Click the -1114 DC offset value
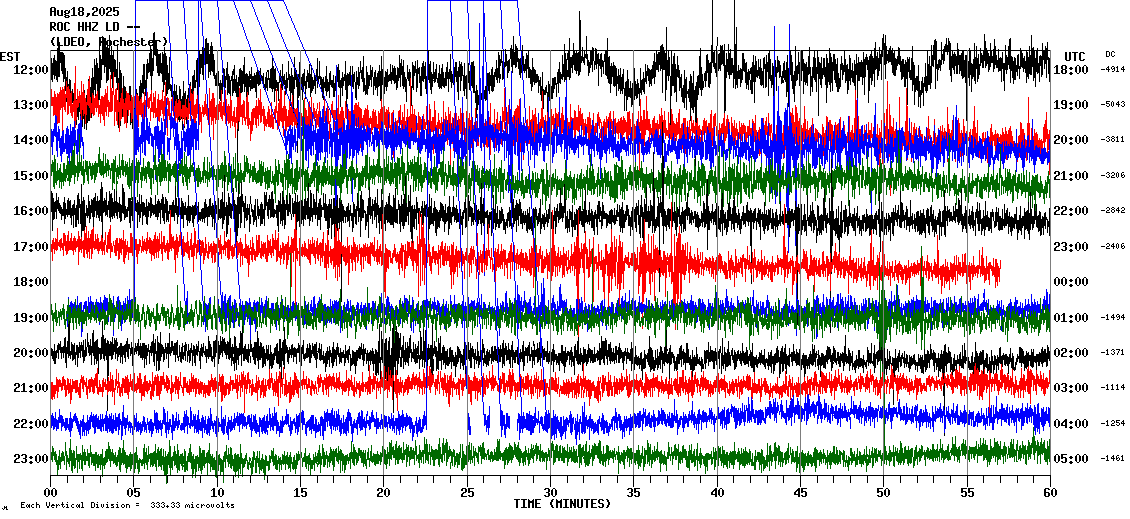Image resolution: width=1130 pixels, height=519 pixels. (1113, 388)
